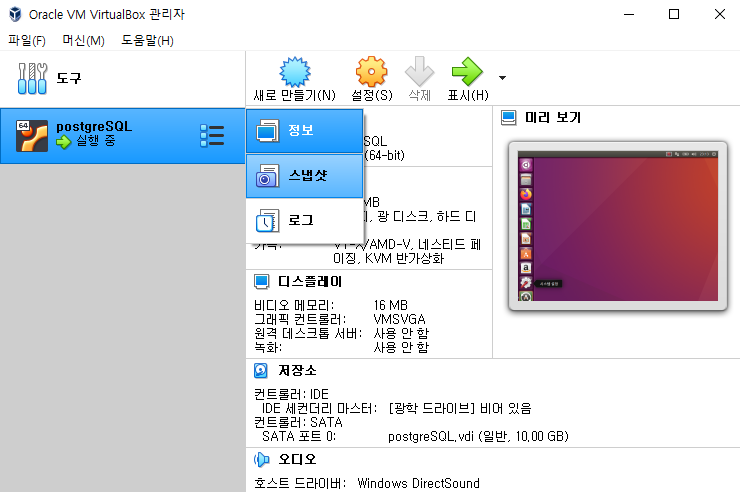This screenshot has width=740, height=492.
Task: Open the 도움말(H) menu
Action: (x=147, y=41)
